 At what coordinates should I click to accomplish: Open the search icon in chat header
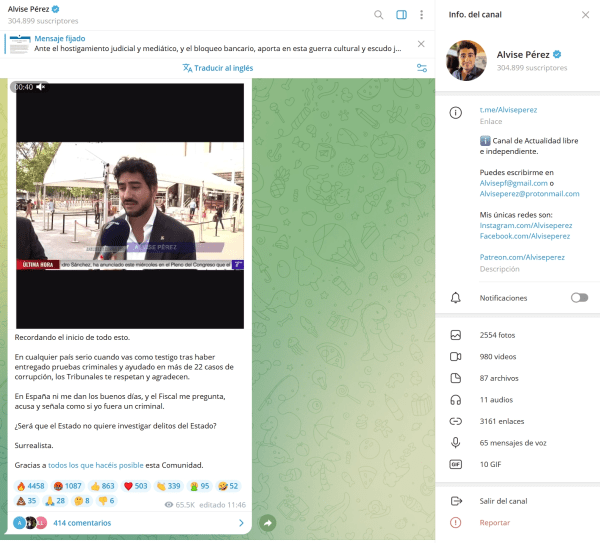click(x=378, y=15)
